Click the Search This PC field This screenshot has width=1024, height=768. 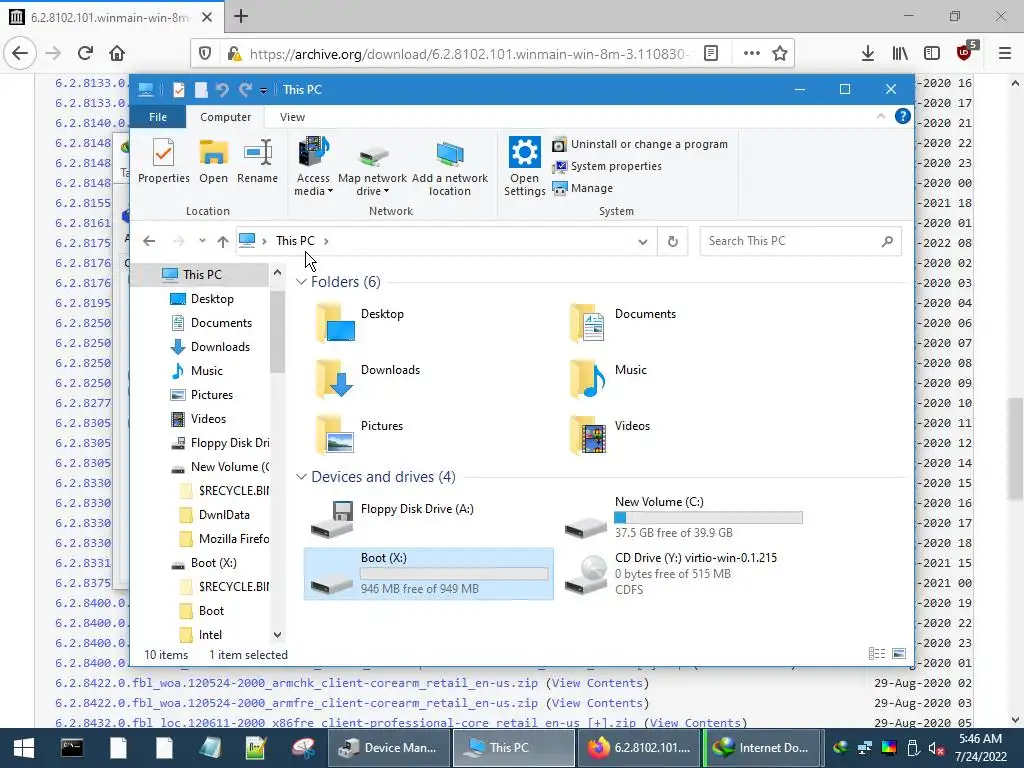[x=801, y=241]
